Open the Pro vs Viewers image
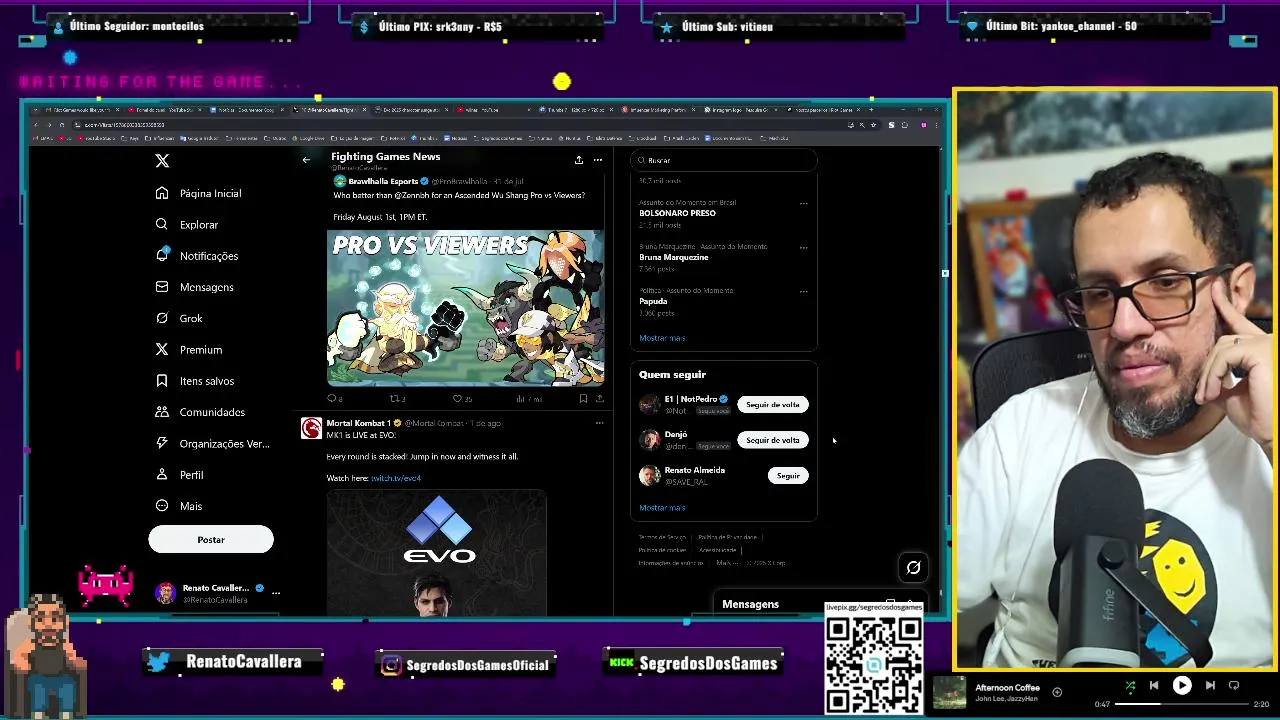The width and height of the screenshot is (1280, 720). pos(465,308)
